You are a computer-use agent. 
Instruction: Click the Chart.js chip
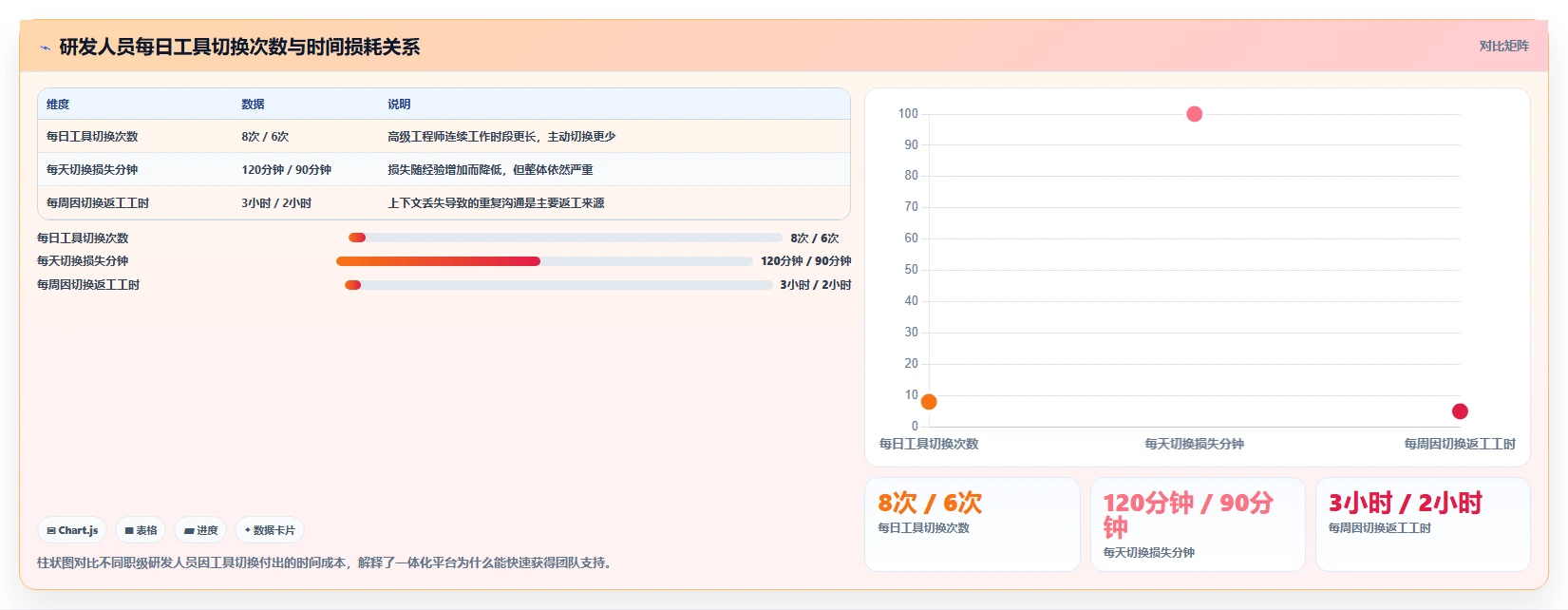(72, 530)
